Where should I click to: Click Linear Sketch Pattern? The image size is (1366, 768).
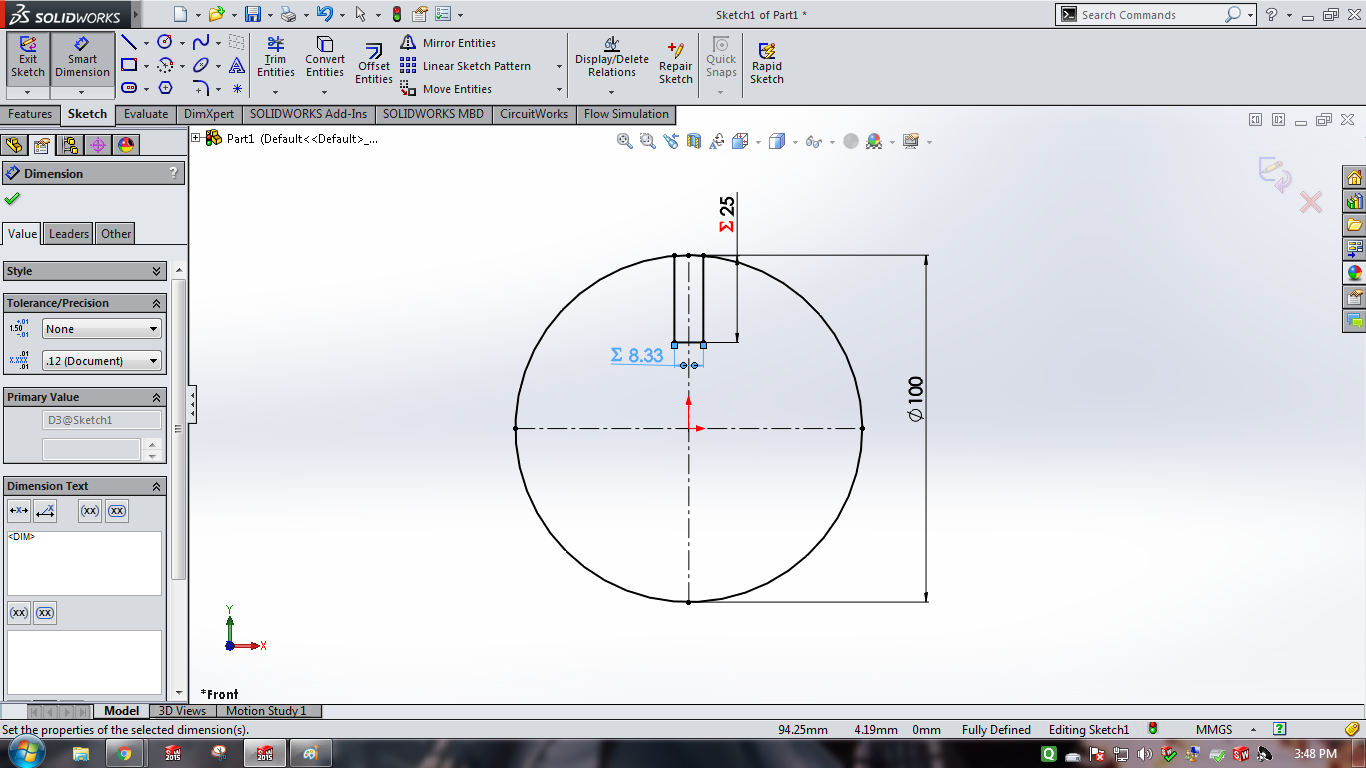click(466, 66)
